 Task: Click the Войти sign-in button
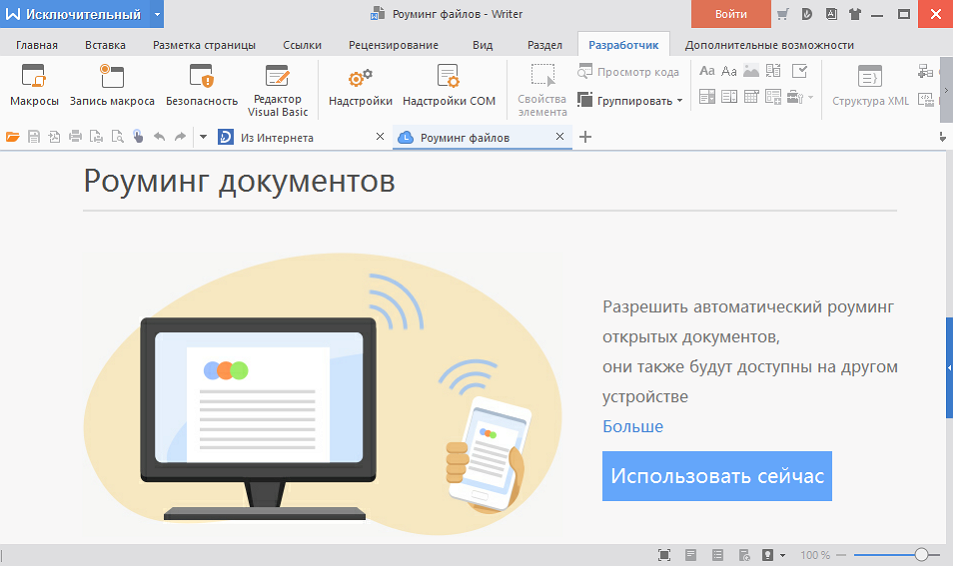[731, 14]
